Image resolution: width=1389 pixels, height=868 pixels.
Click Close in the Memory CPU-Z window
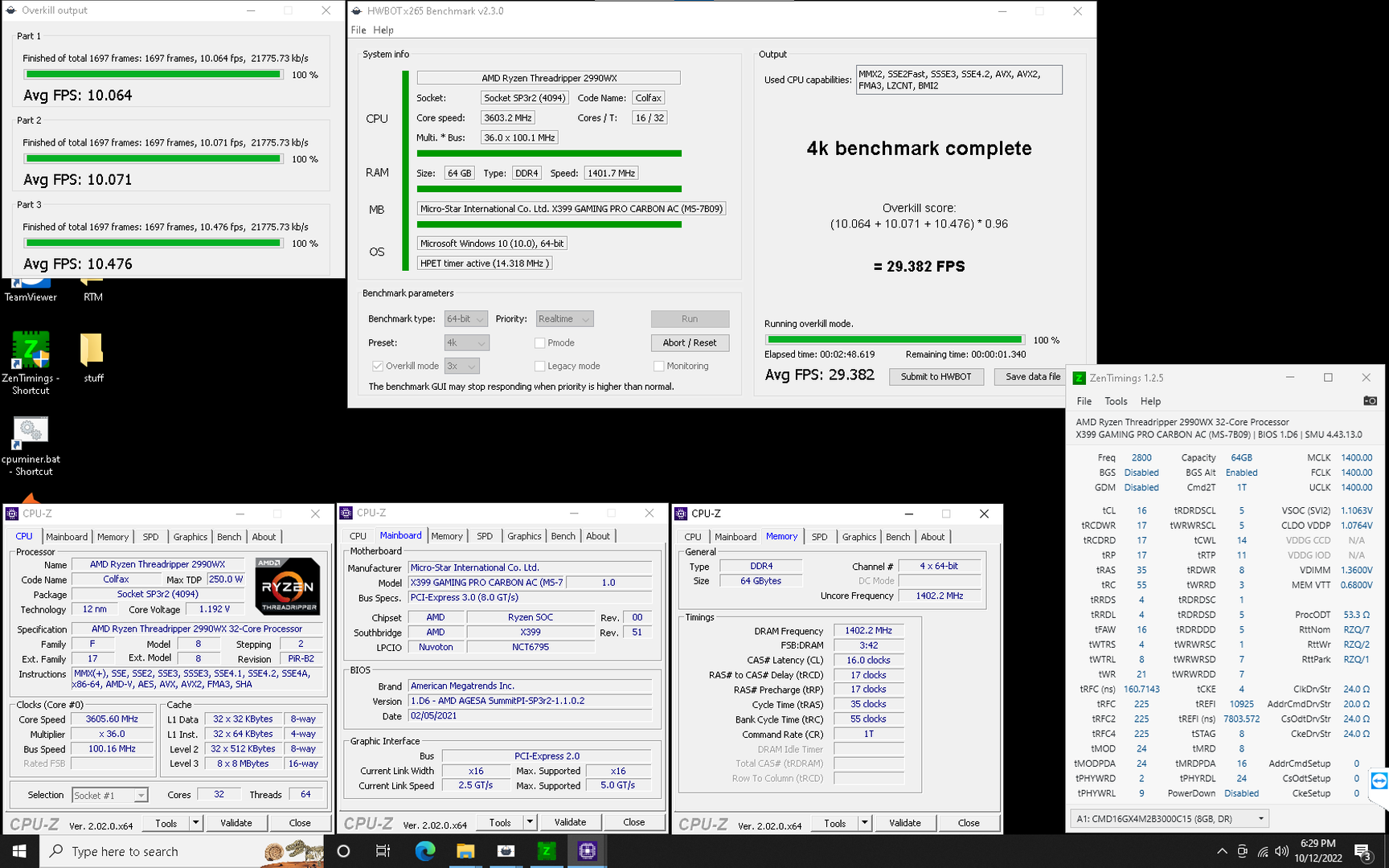click(969, 823)
